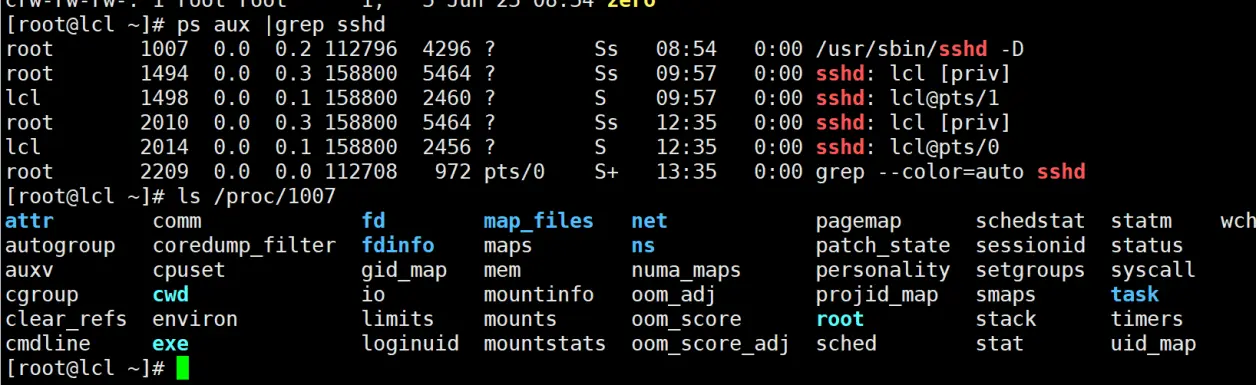Click the green terminal cursor block
This screenshot has width=1256, height=385.
(x=181, y=368)
